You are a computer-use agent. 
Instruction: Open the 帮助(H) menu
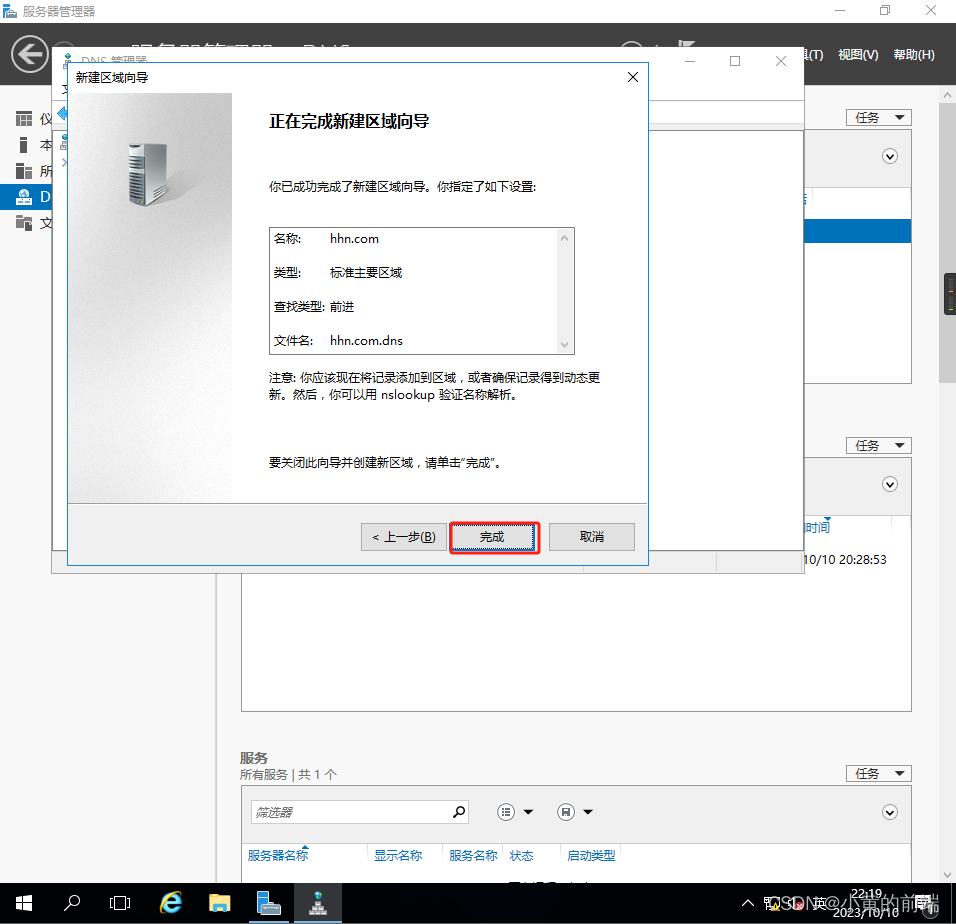913,55
